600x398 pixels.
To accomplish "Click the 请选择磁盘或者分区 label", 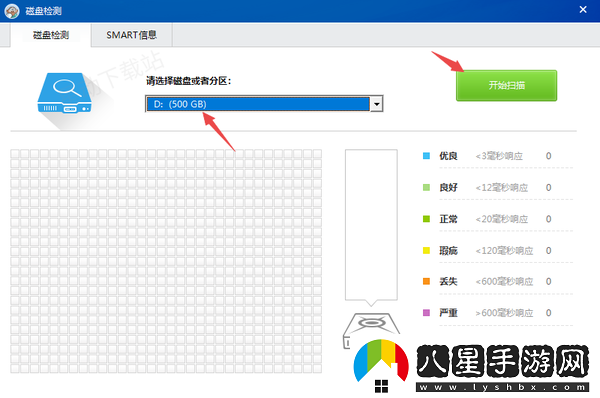I will coord(189,81).
